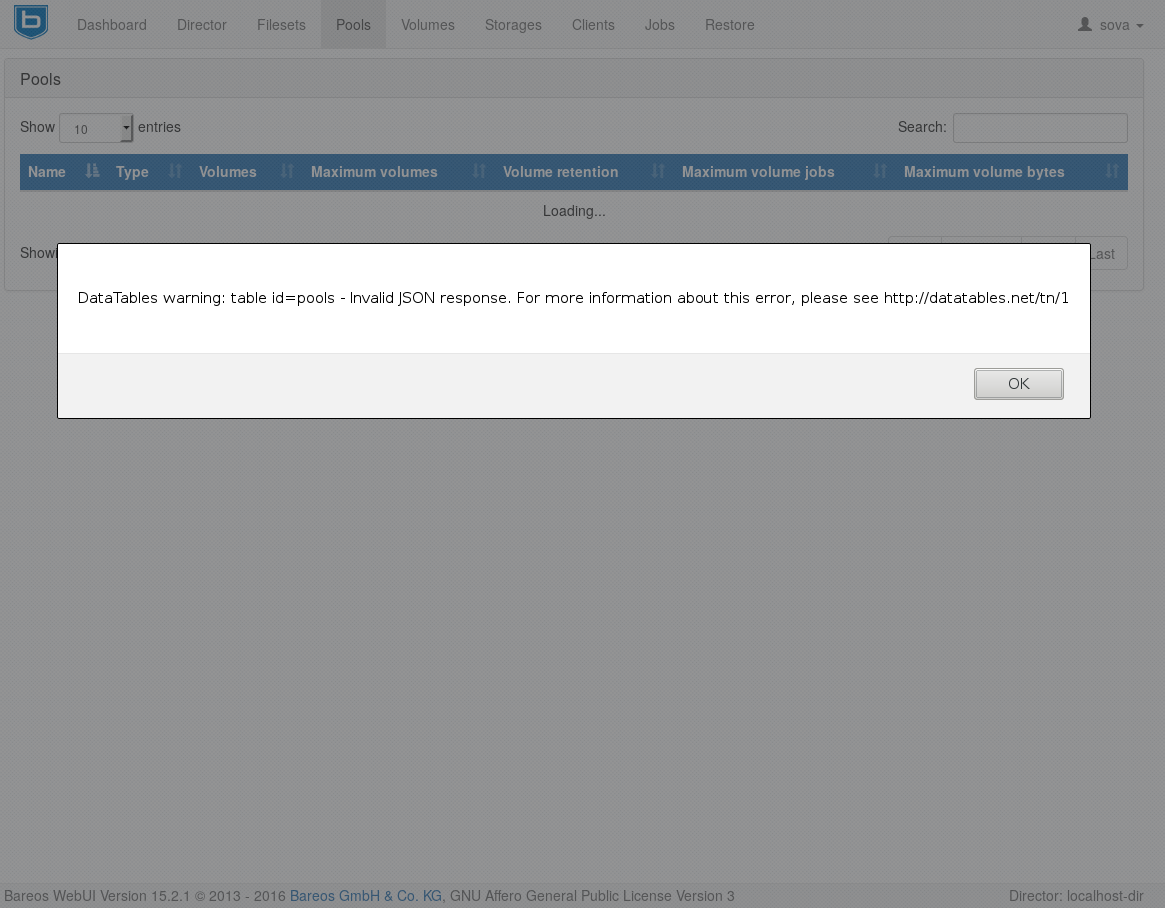1165x908 pixels.
Task: Click the user profile icon for sova
Action: tap(1084, 24)
